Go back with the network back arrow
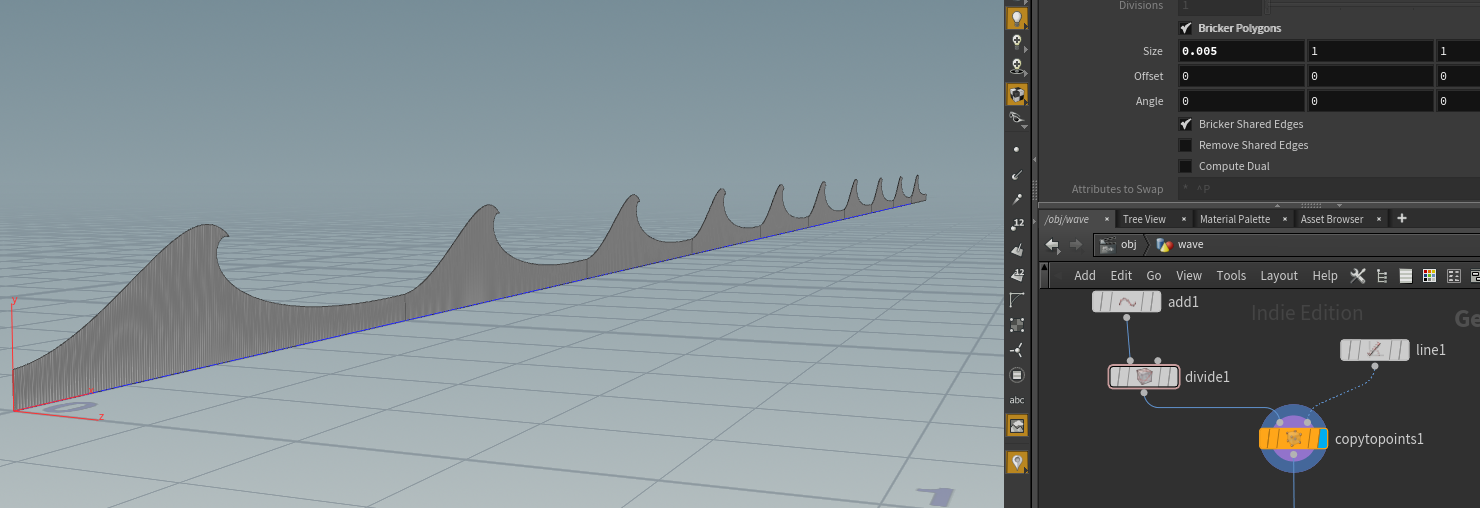 [1052, 244]
